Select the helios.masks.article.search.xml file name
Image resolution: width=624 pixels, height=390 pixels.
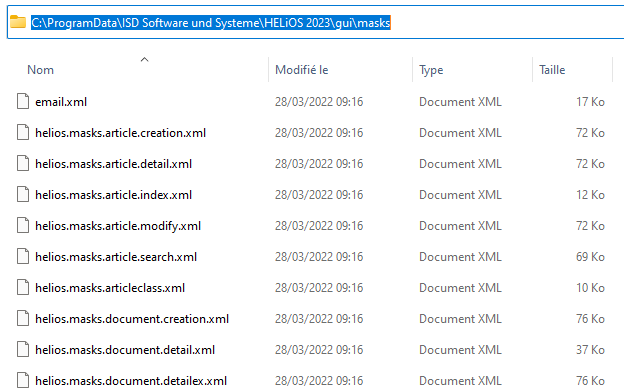coord(116,257)
